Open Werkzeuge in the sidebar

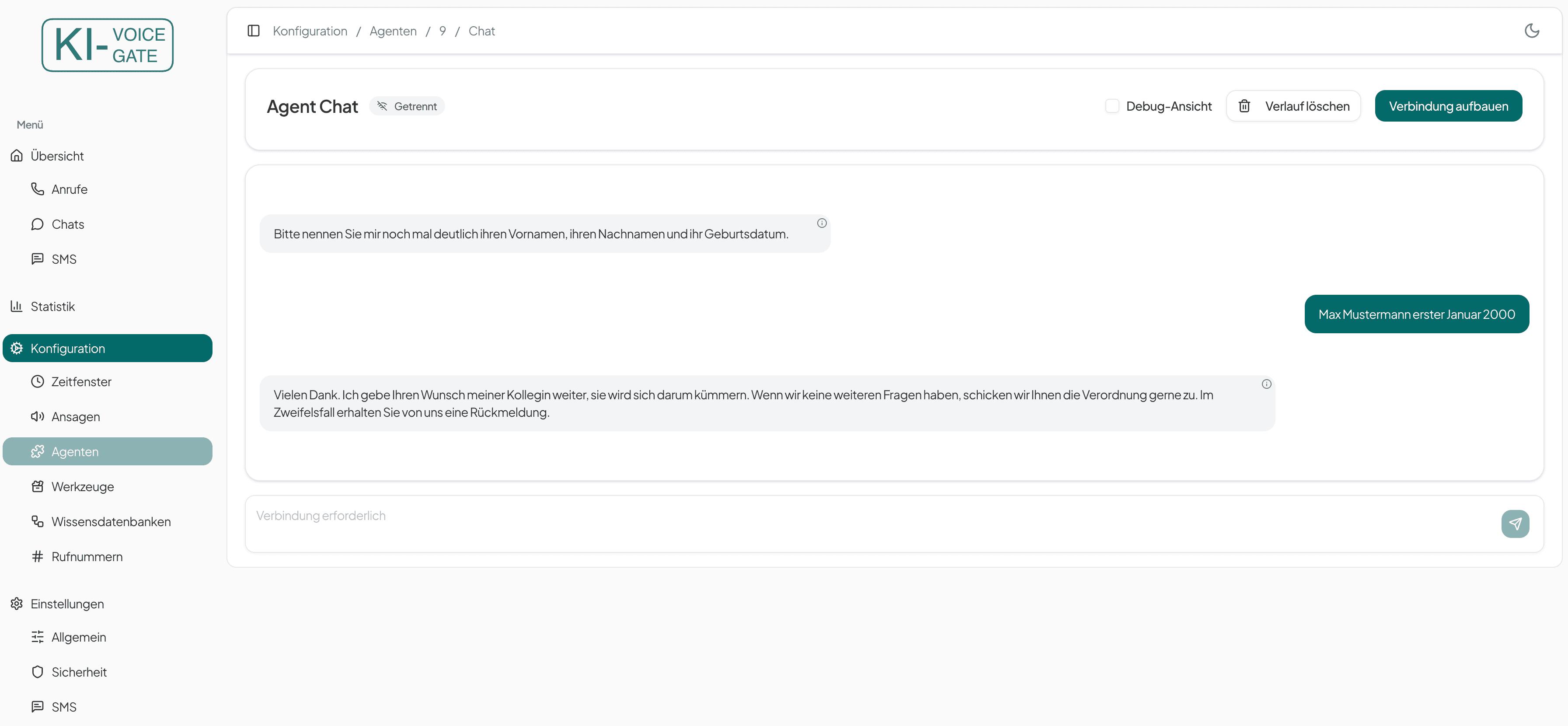83,487
